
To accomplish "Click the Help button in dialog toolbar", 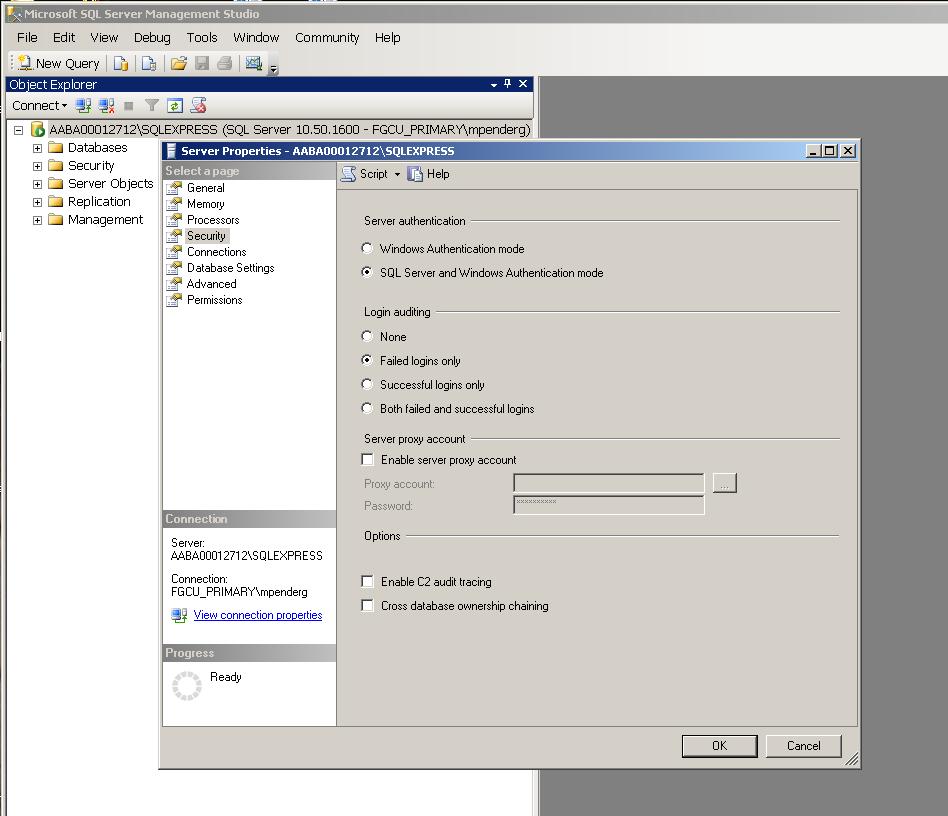I will pyautogui.click(x=428, y=174).
